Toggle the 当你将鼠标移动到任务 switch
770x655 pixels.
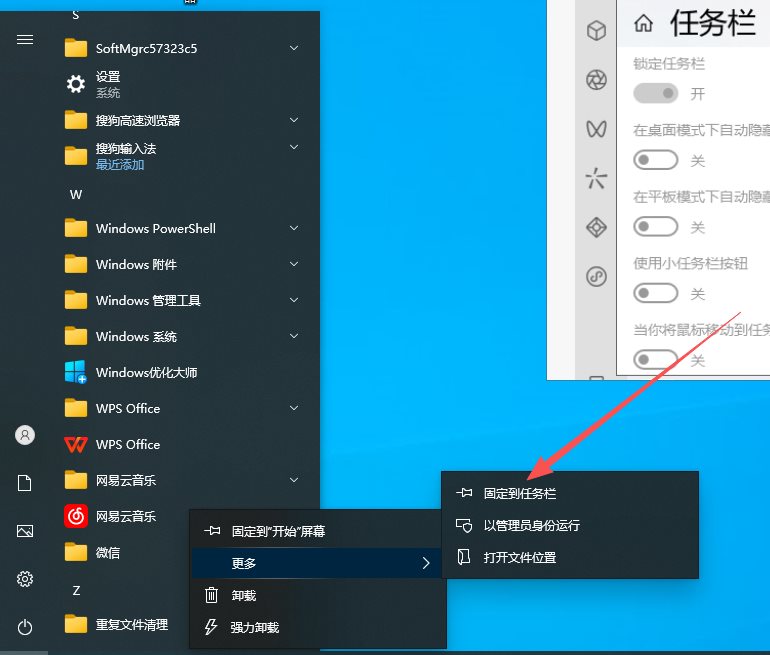656,360
